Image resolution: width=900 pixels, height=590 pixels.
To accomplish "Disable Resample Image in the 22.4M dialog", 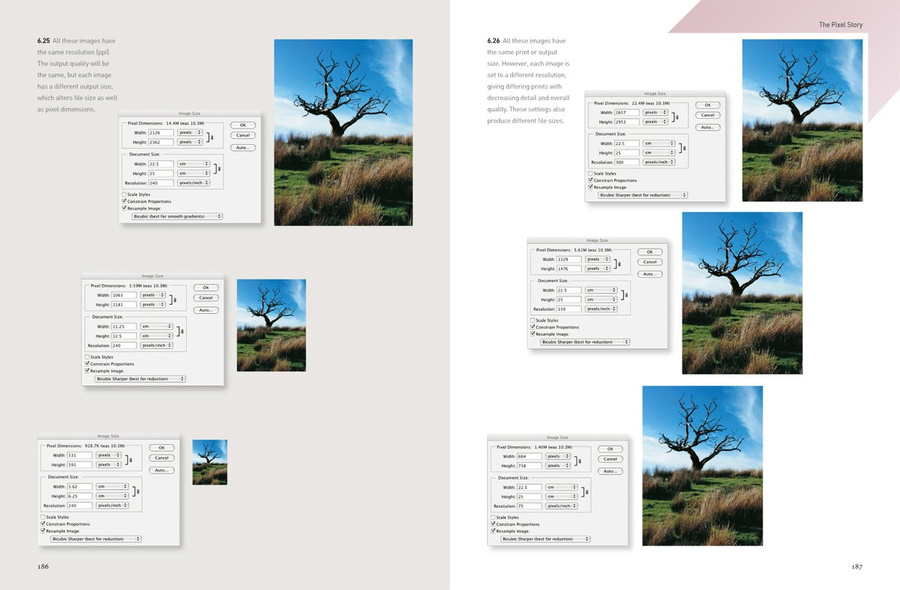I will (590, 186).
